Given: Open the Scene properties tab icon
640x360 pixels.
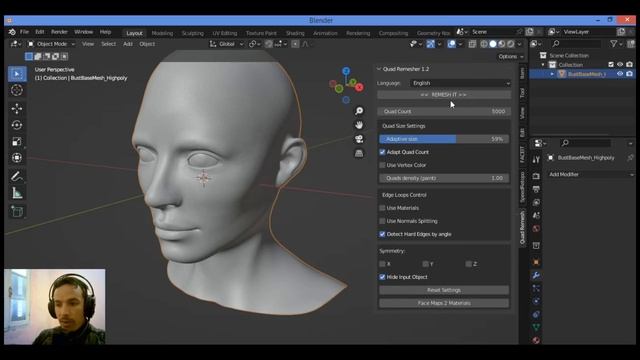Looking at the screenshot, I should point(536,216).
